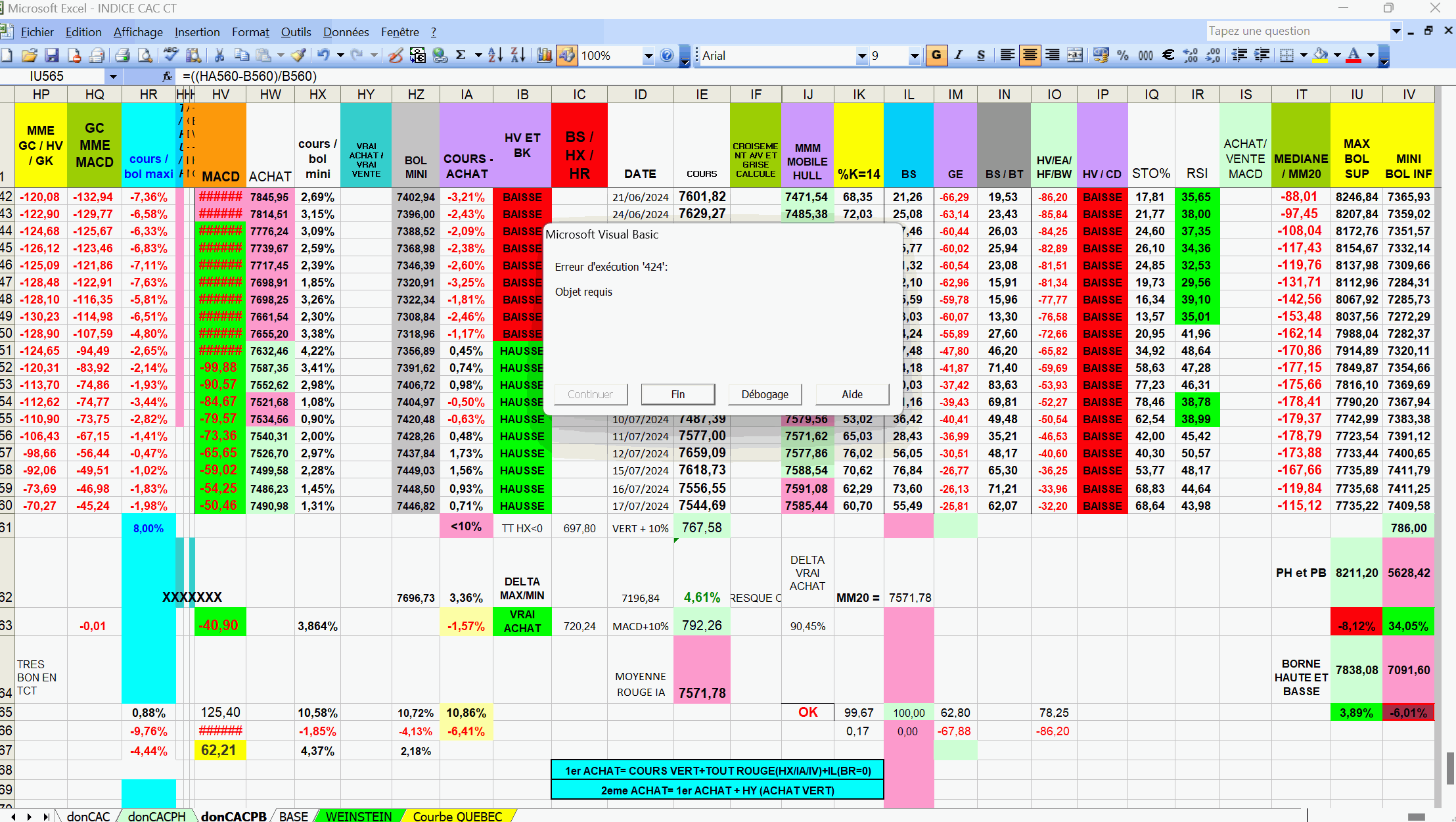Viewport: 1456px width, 822px height.
Task: Click the Sort ascending A-Z icon
Action: tap(495, 56)
